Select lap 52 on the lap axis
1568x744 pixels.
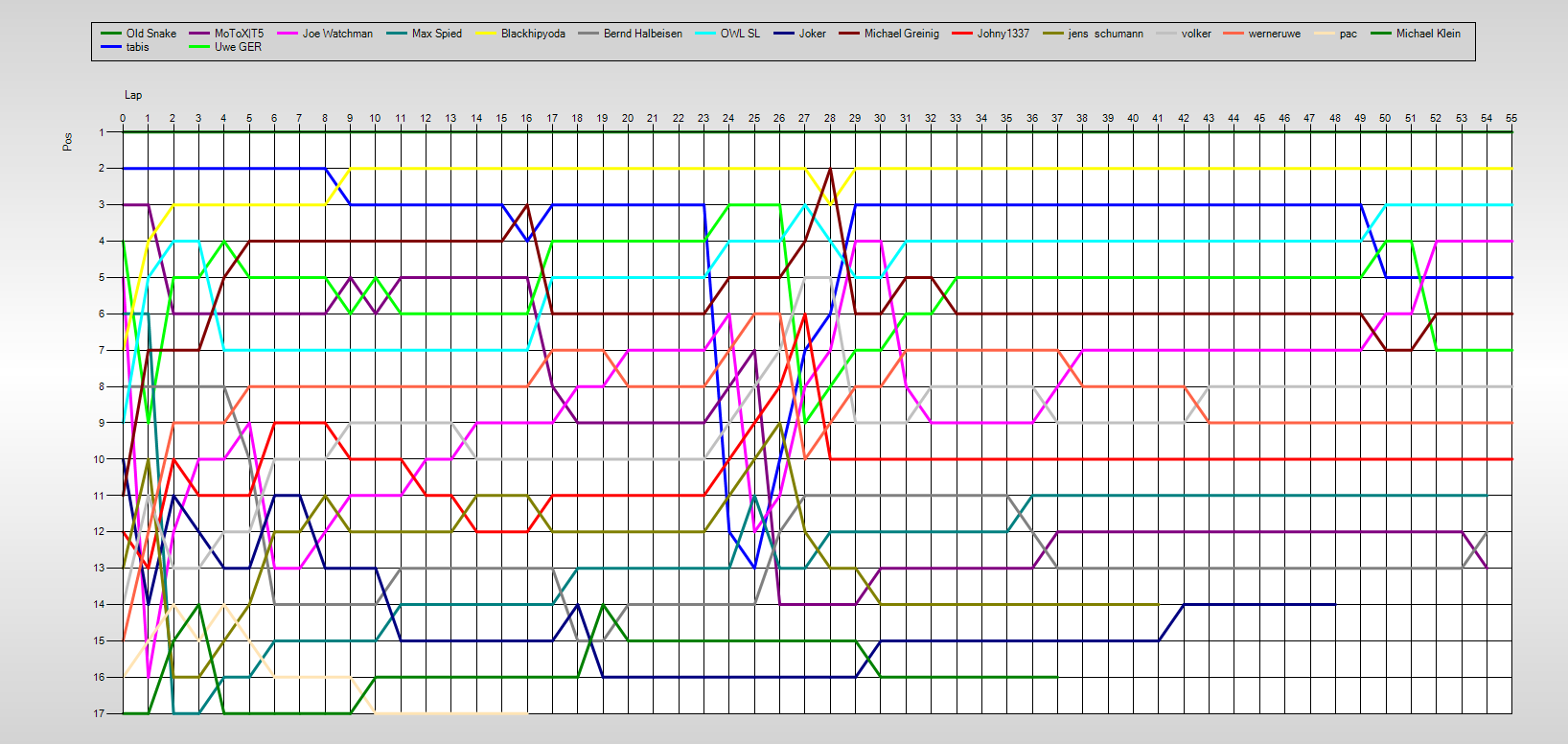coord(1436,118)
